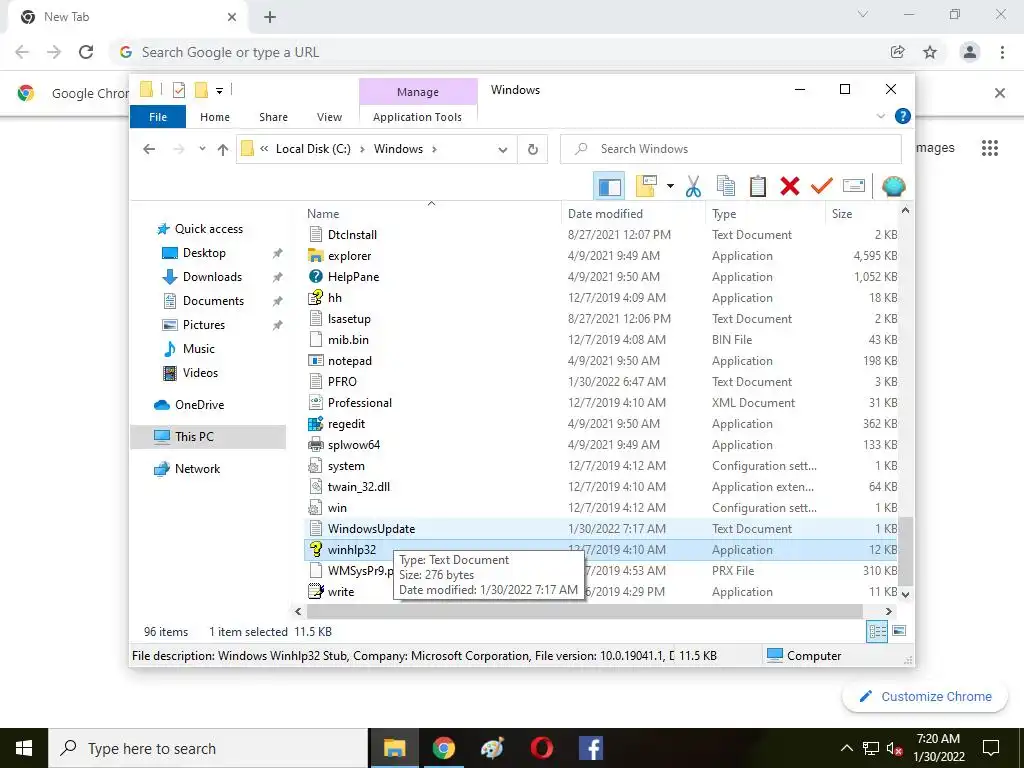1024x768 pixels.
Task: Select the WindowsUpdate text document
Action: tap(601, 529)
